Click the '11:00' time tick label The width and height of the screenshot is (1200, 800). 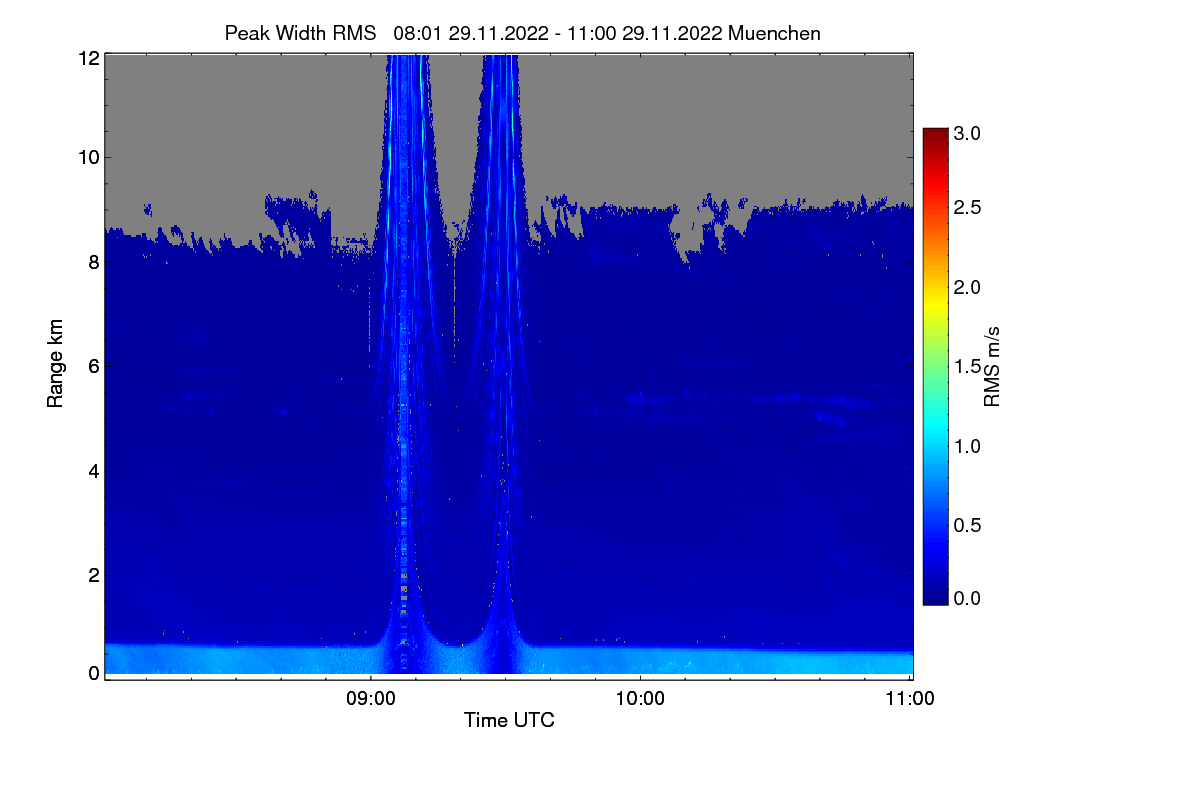[910, 699]
